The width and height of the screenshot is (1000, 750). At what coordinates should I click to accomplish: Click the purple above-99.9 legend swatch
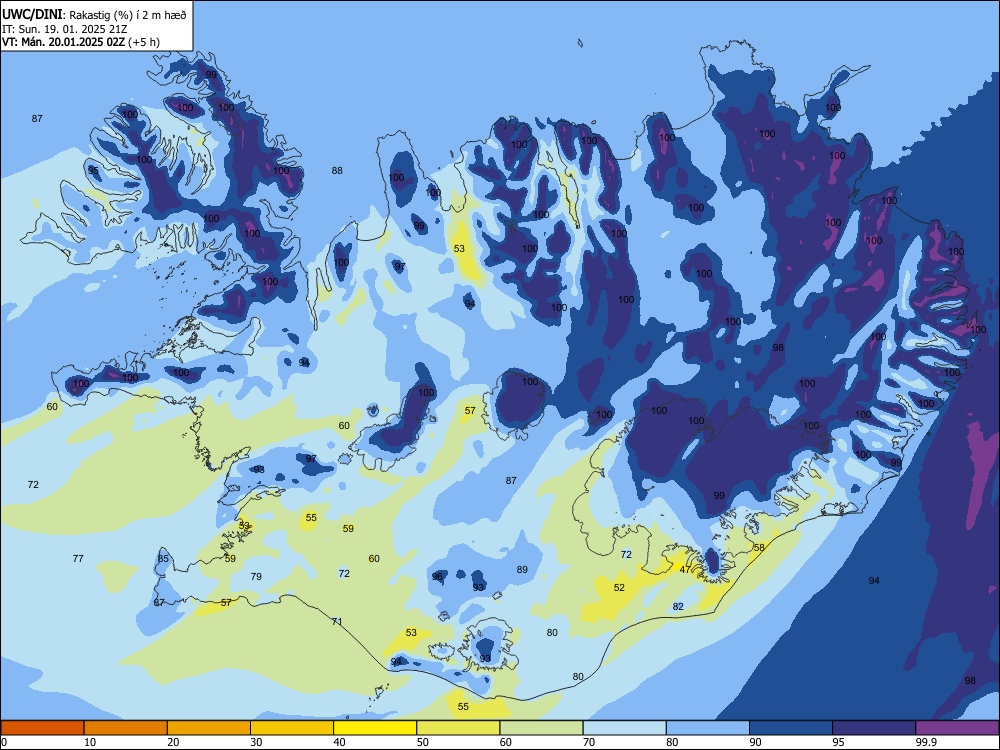click(957, 728)
